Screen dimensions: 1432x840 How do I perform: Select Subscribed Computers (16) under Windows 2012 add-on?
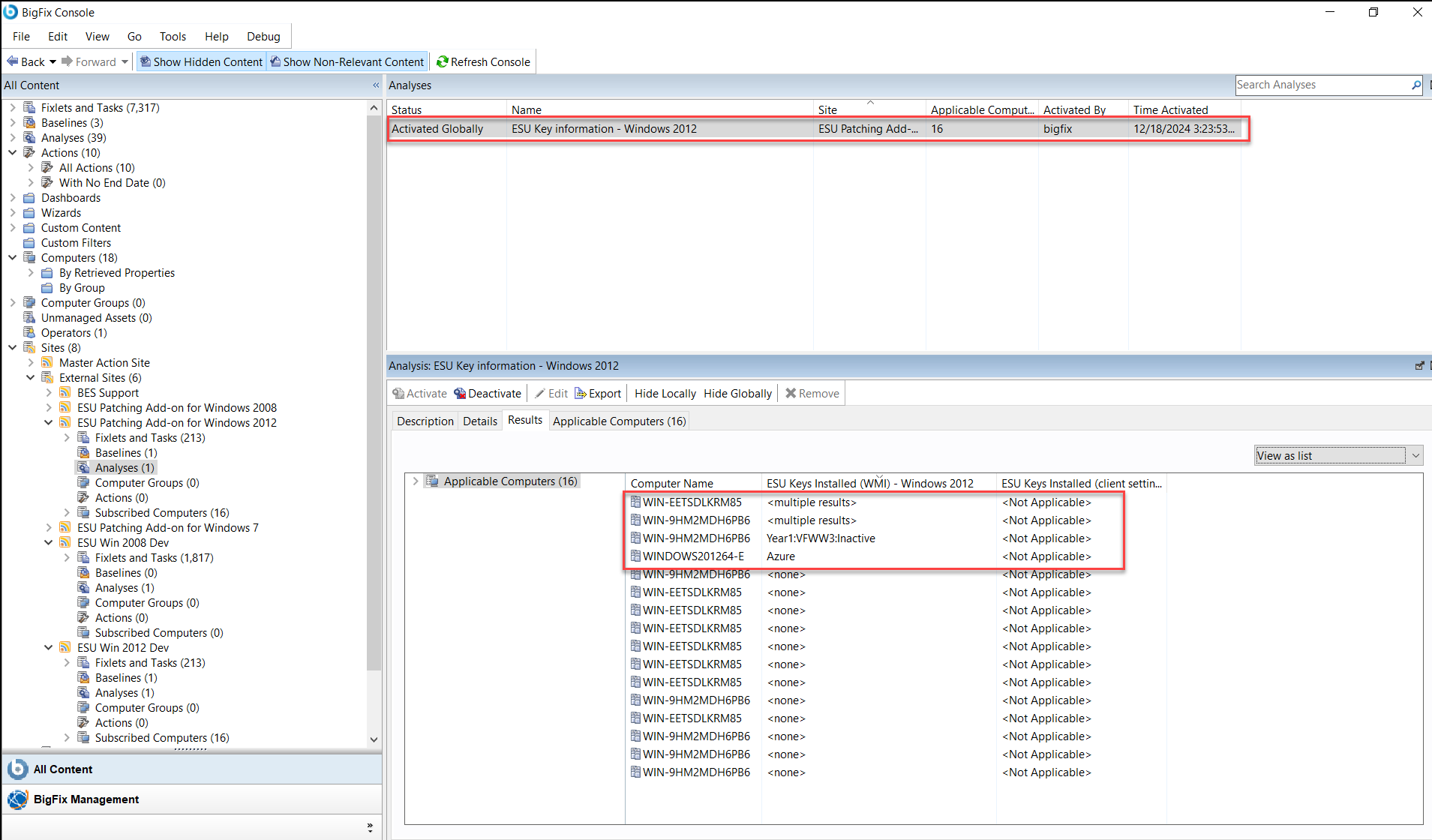point(162,513)
